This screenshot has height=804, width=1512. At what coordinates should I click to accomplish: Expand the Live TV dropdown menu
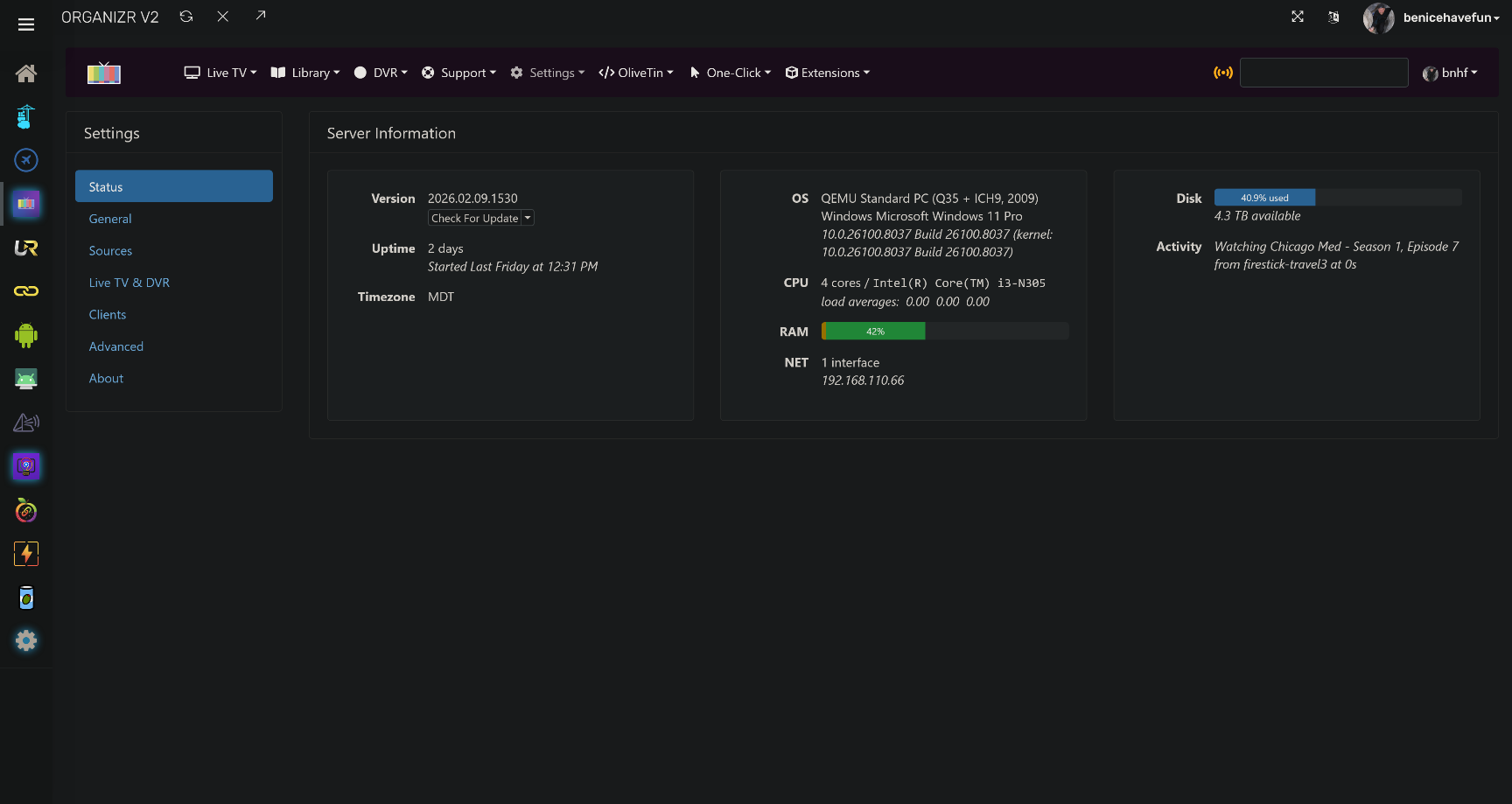pos(220,73)
